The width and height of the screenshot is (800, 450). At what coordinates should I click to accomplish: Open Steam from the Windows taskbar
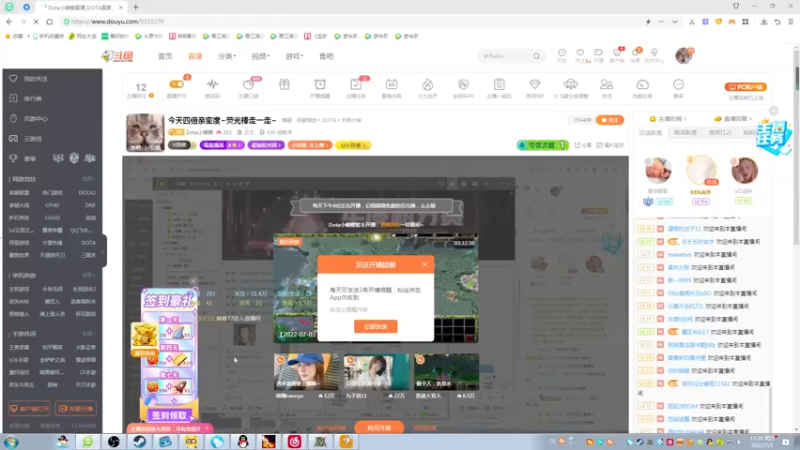[x=139, y=441]
